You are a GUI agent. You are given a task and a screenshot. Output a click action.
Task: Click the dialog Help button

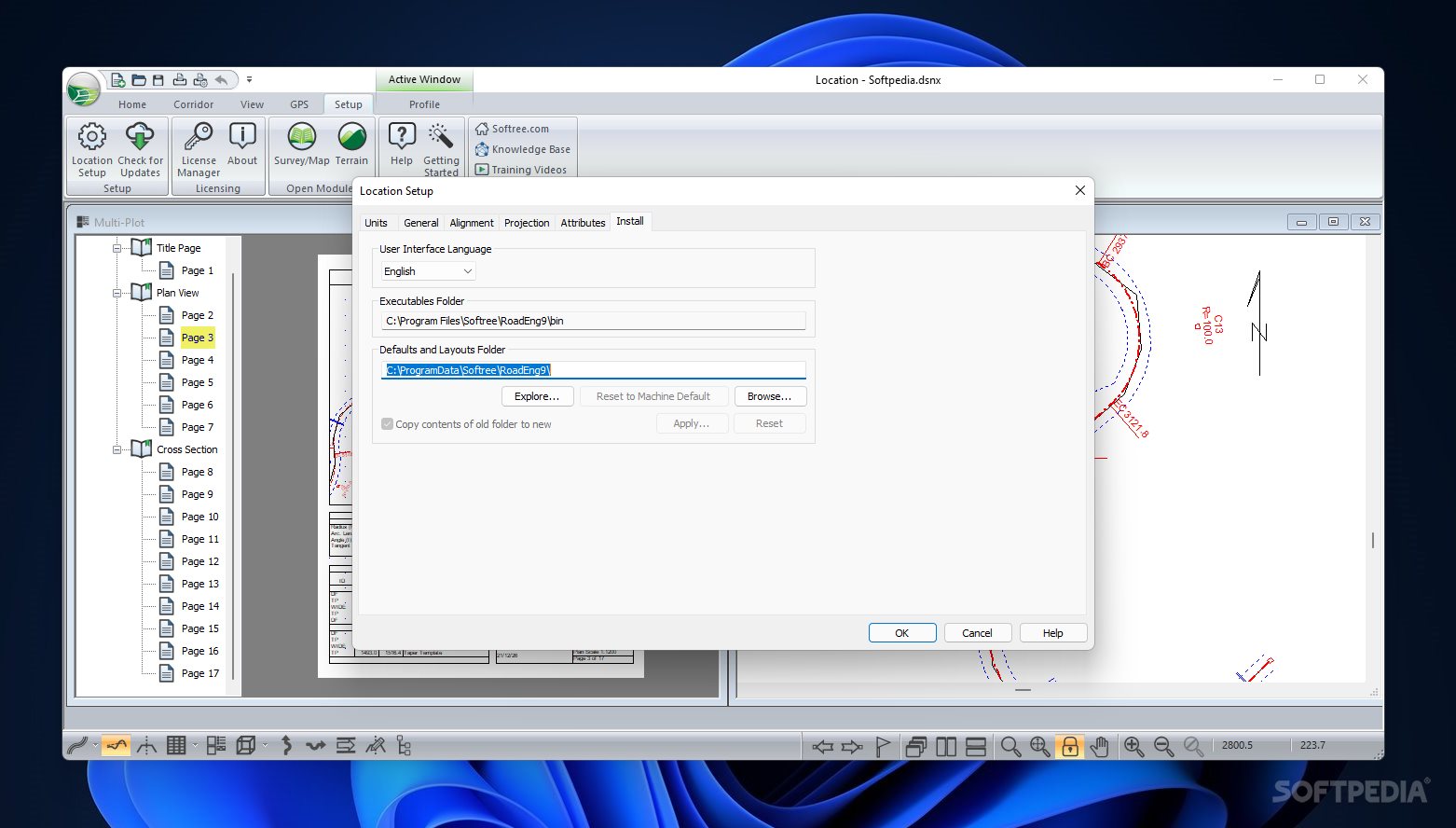click(x=1052, y=633)
